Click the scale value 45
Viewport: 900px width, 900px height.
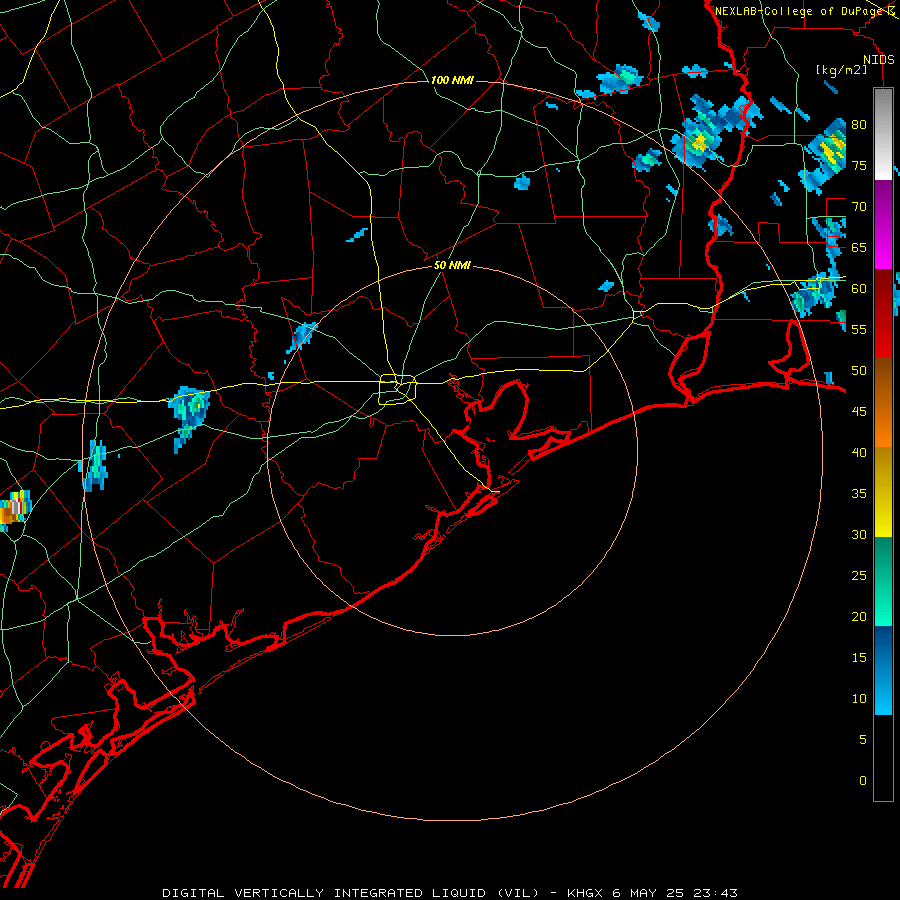[x=859, y=412]
